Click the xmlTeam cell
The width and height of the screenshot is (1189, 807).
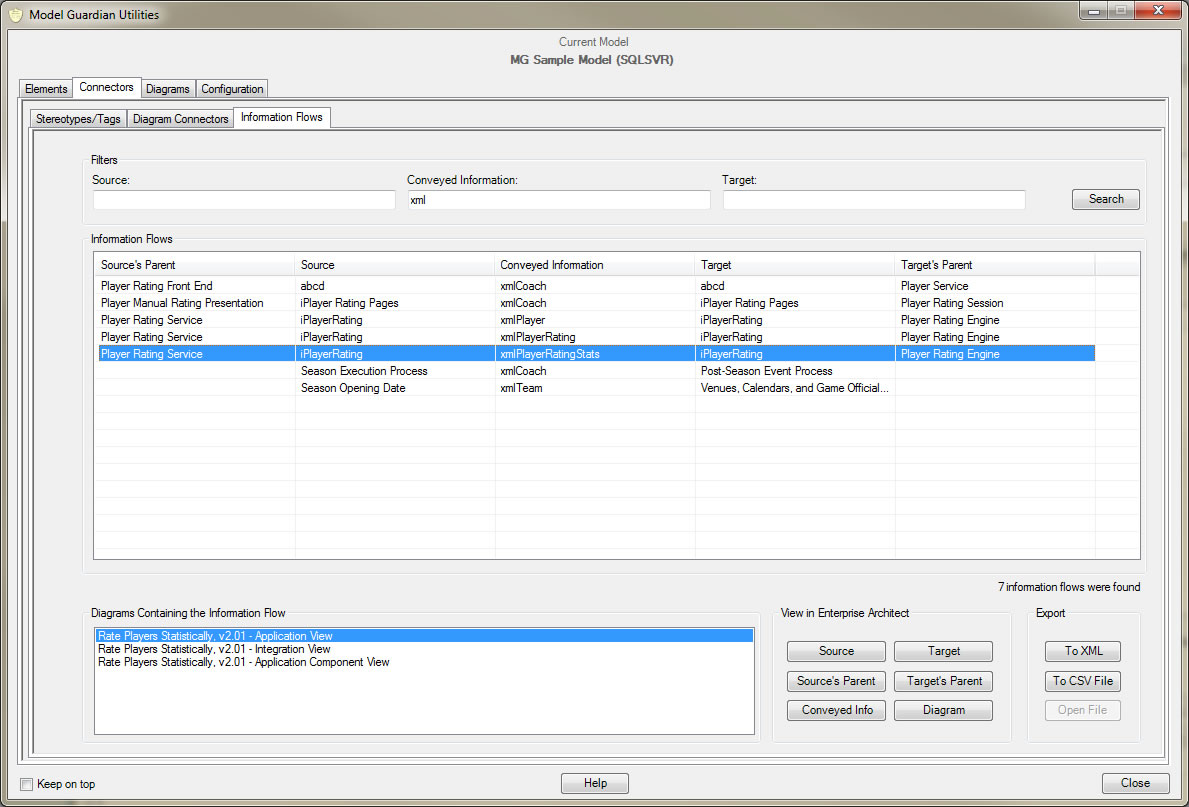click(595, 388)
